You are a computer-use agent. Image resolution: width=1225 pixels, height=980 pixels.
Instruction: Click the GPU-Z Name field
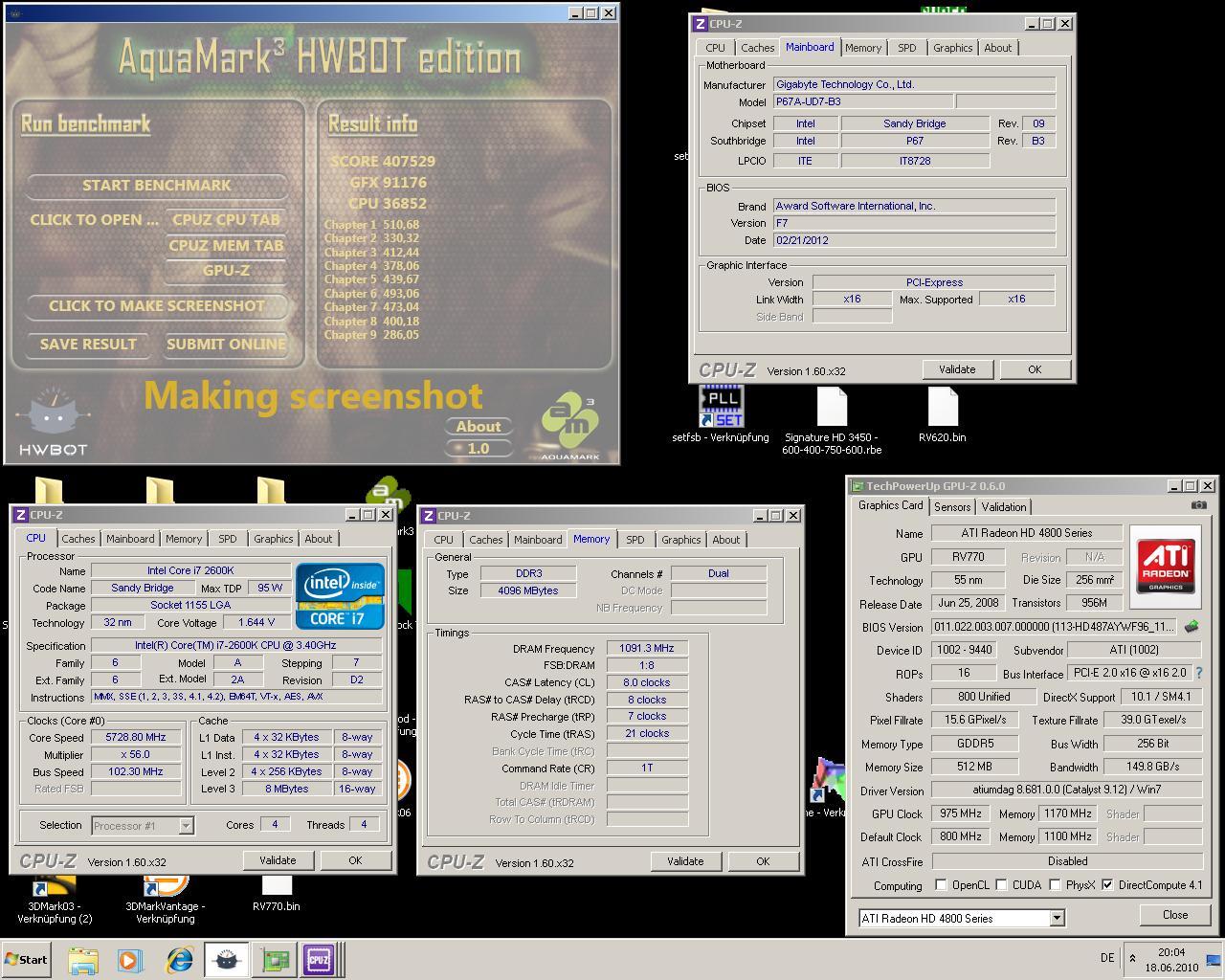click(x=1026, y=533)
